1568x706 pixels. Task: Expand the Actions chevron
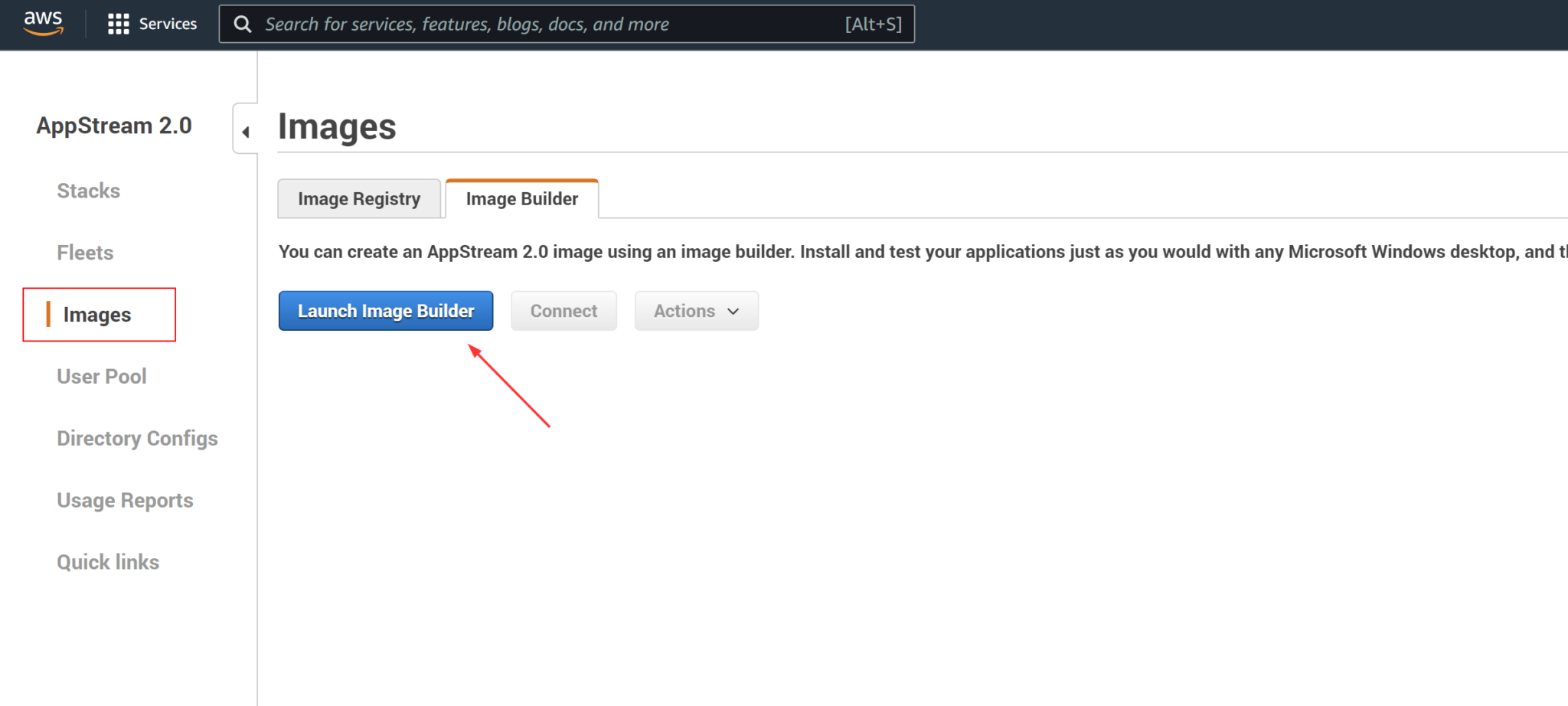coord(732,312)
